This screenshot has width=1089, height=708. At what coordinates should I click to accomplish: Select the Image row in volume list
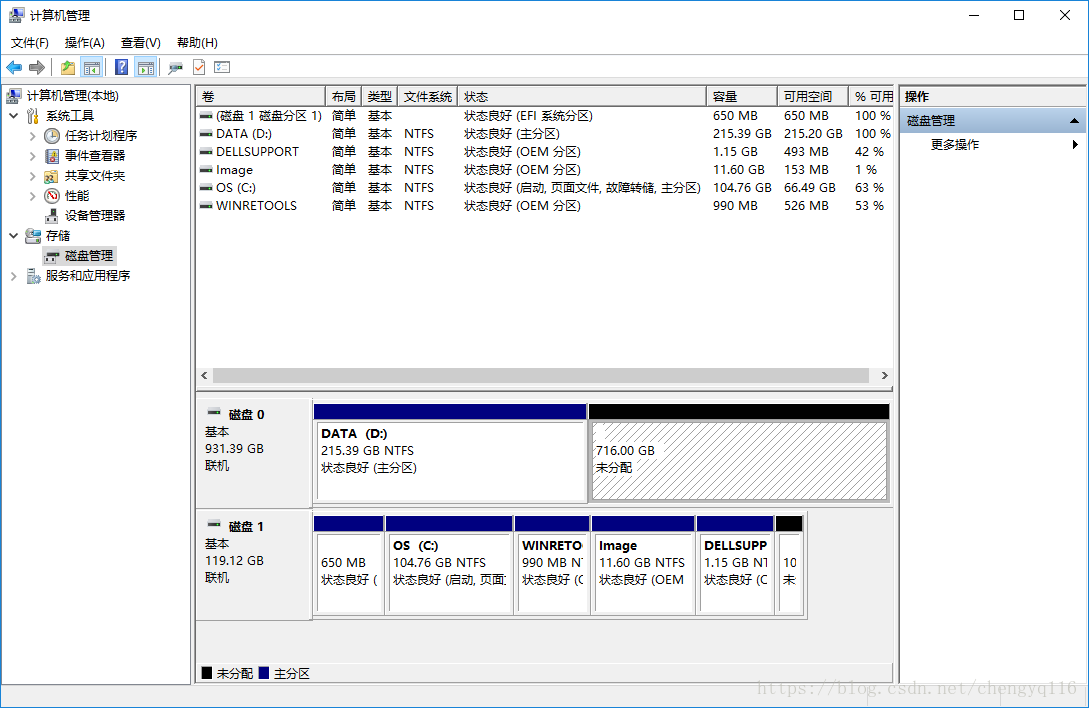[x=544, y=170]
